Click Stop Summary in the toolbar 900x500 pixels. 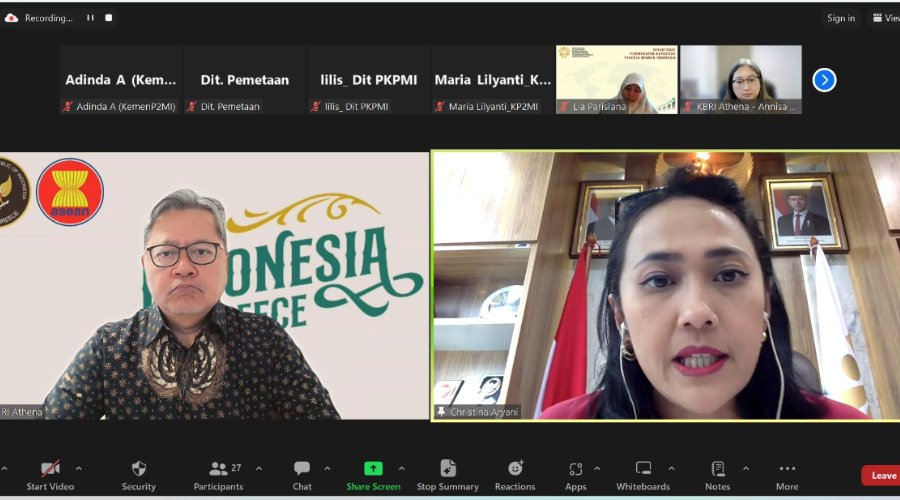click(x=448, y=469)
